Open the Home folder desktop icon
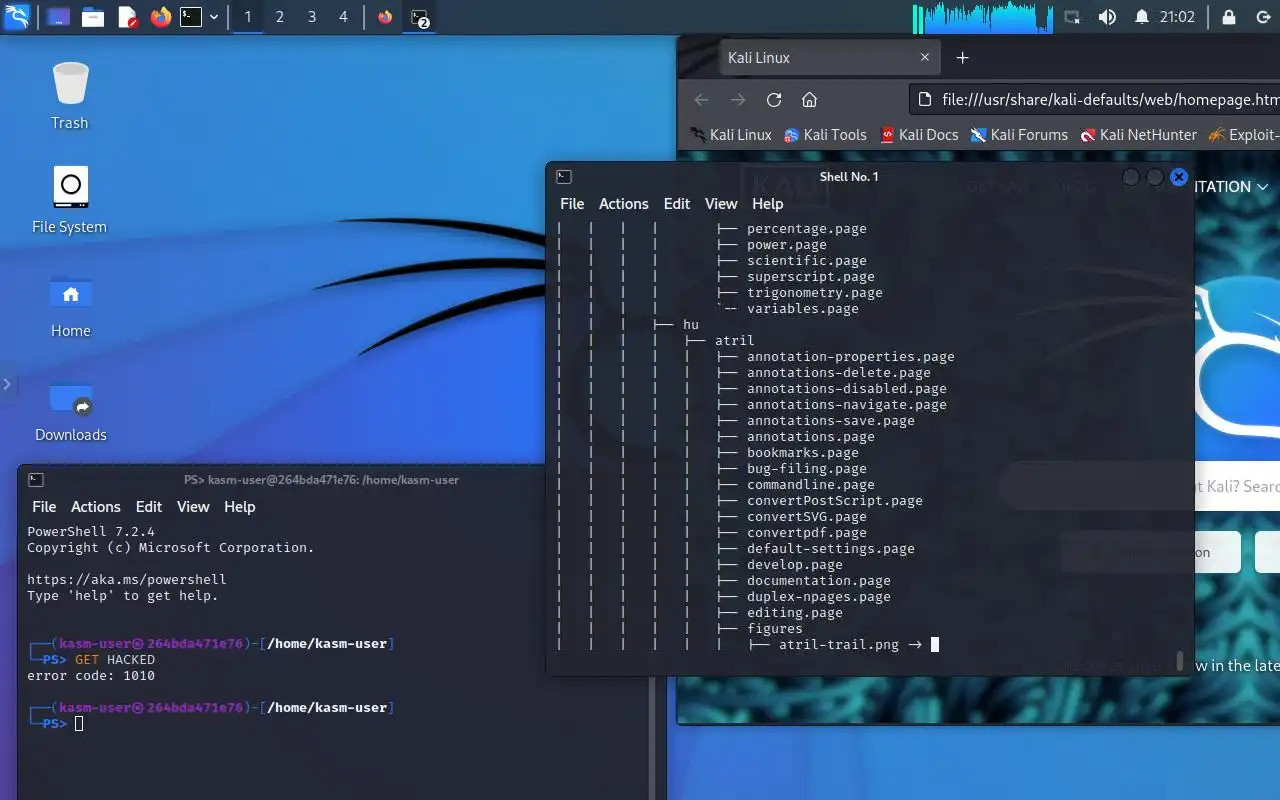The image size is (1280, 800). click(70, 304)
